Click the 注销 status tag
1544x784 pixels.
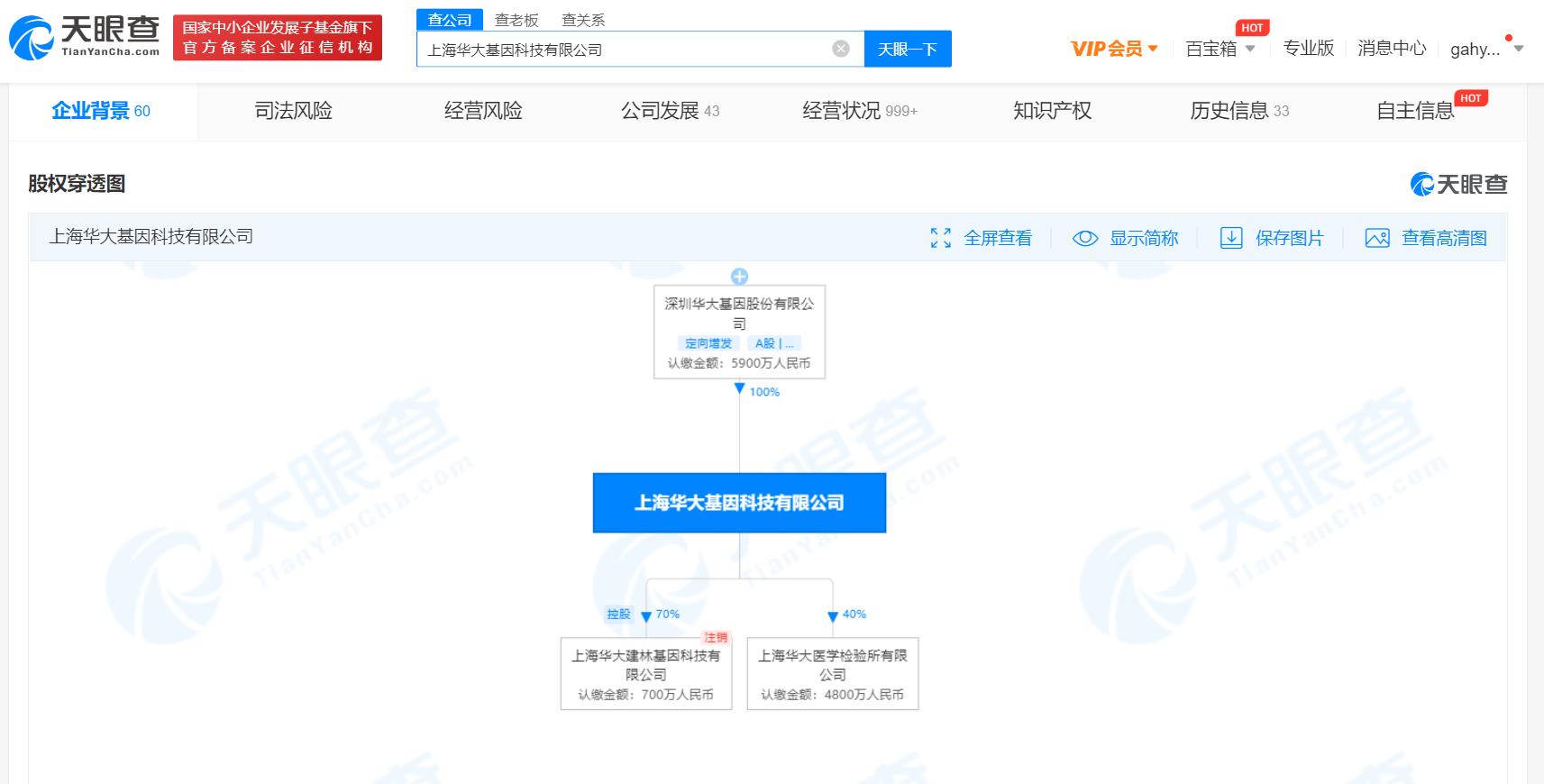pyautogui.click(x=717, y=638)
